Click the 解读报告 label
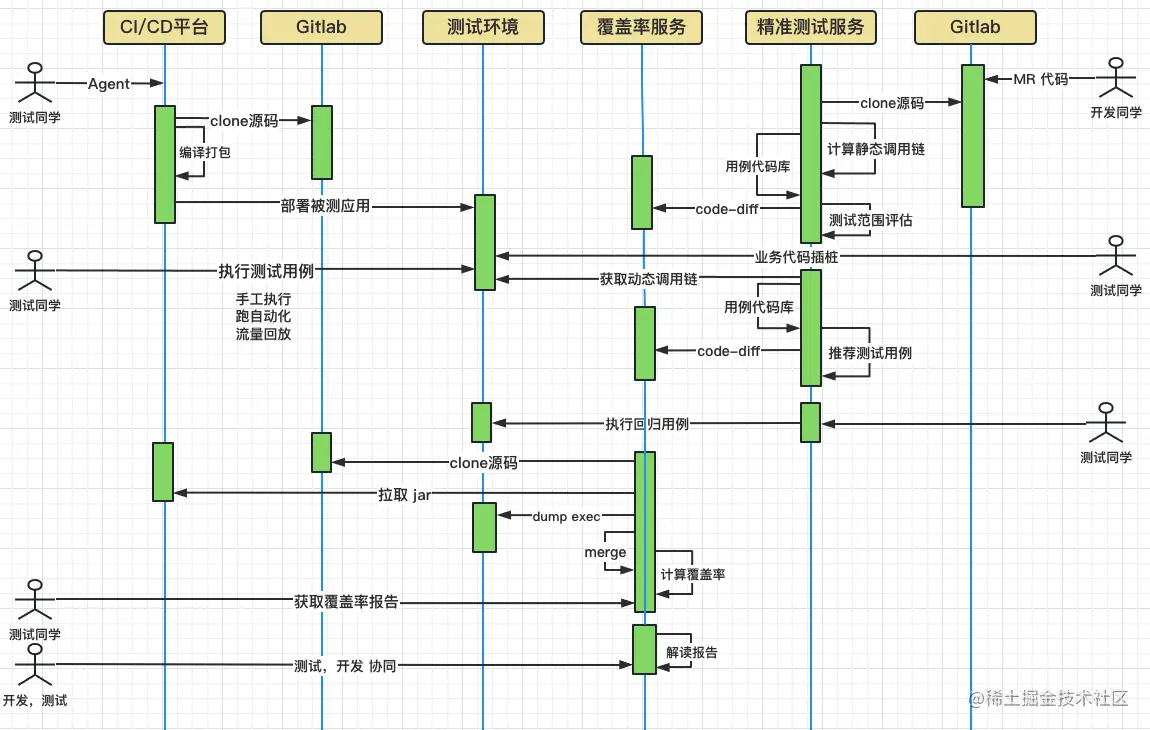1150x730 pixels. (x=692, y=652)
